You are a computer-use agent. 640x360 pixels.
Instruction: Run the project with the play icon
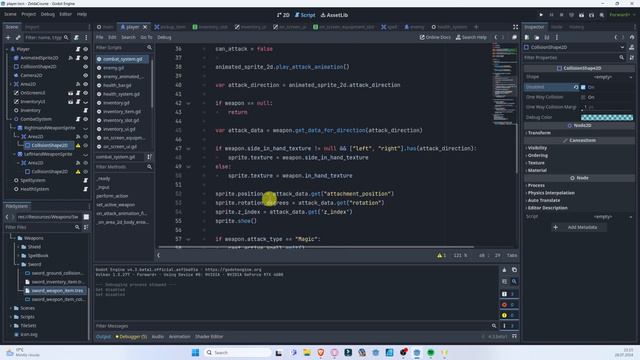point(541,15)
